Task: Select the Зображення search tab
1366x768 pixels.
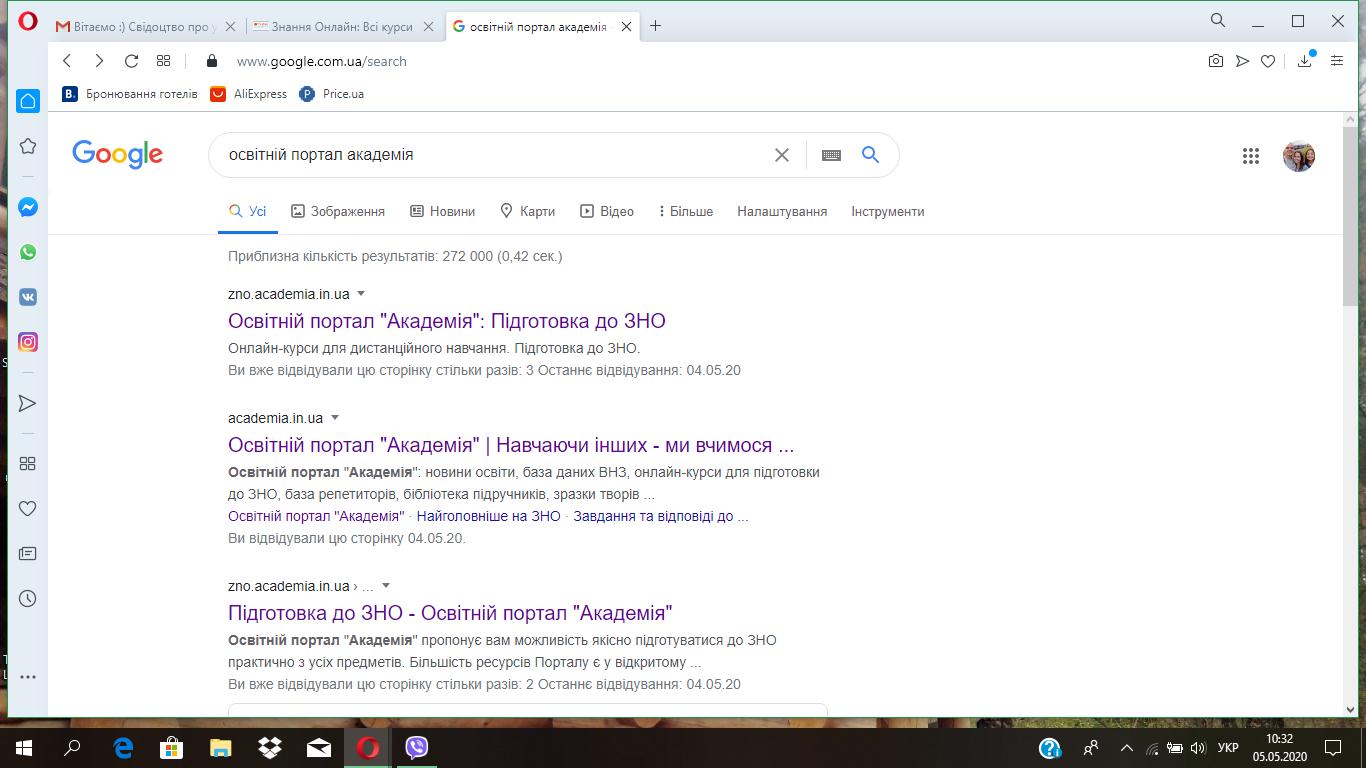Action: click(x=338, y=211)
